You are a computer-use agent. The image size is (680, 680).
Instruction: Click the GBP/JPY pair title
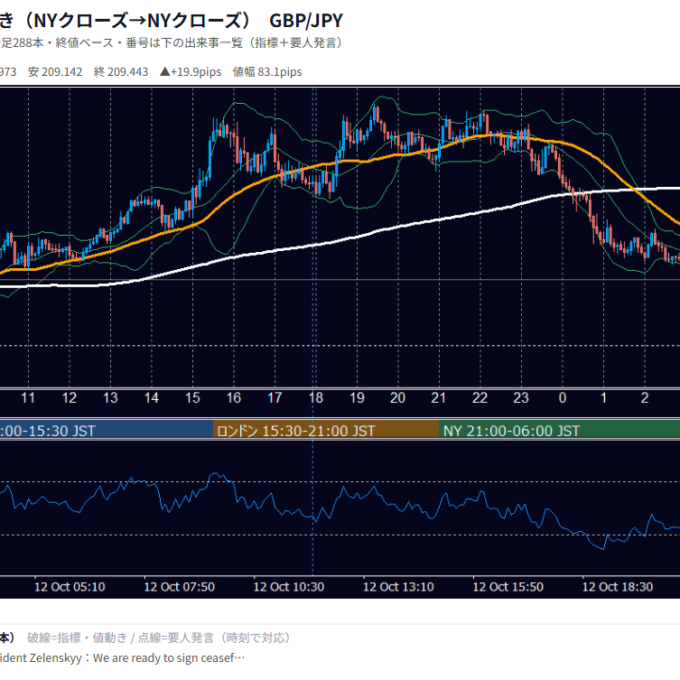306,20
